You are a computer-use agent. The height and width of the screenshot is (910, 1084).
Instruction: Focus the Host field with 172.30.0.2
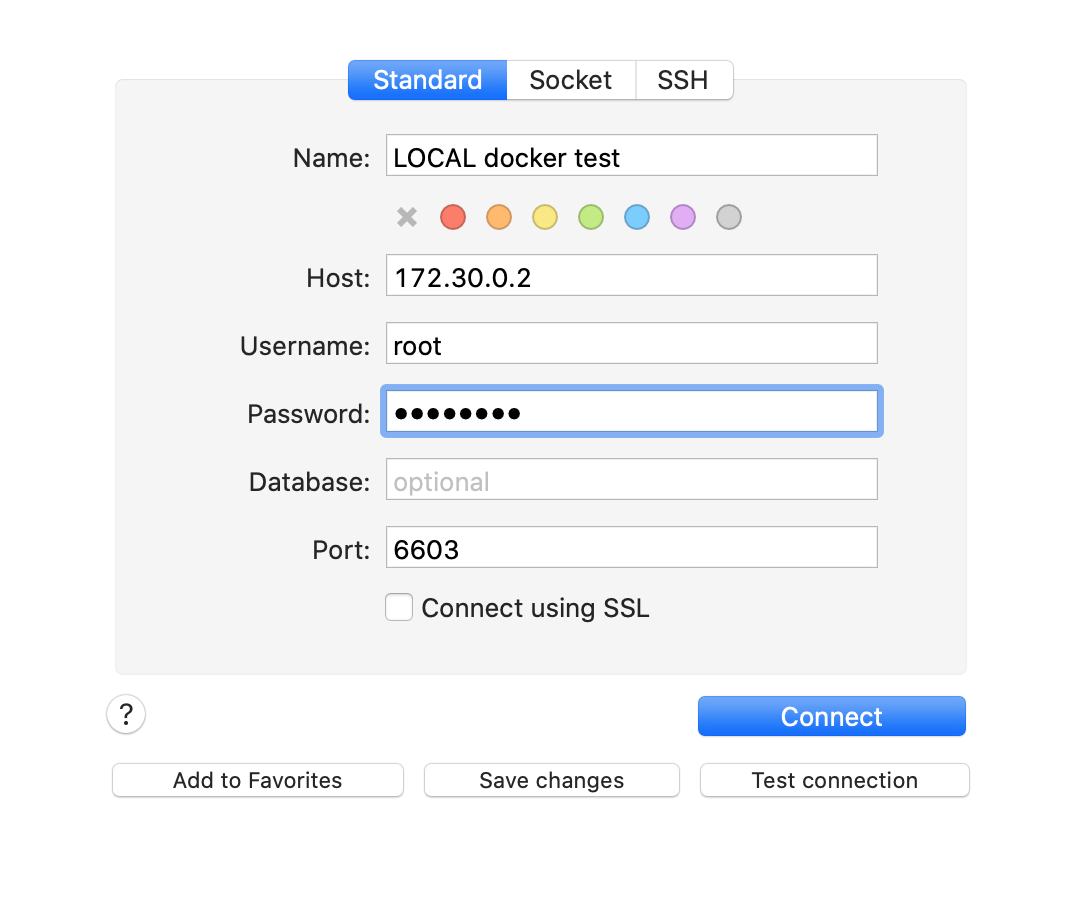point(631,276)
